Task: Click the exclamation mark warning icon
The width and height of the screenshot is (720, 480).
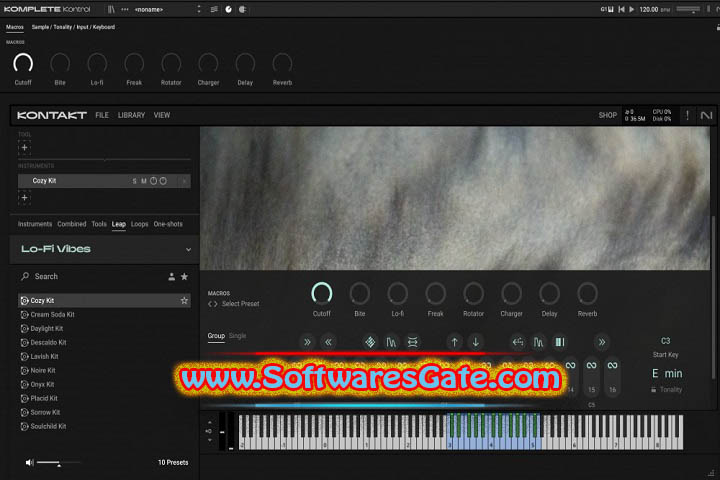Action: click(687, 115)
